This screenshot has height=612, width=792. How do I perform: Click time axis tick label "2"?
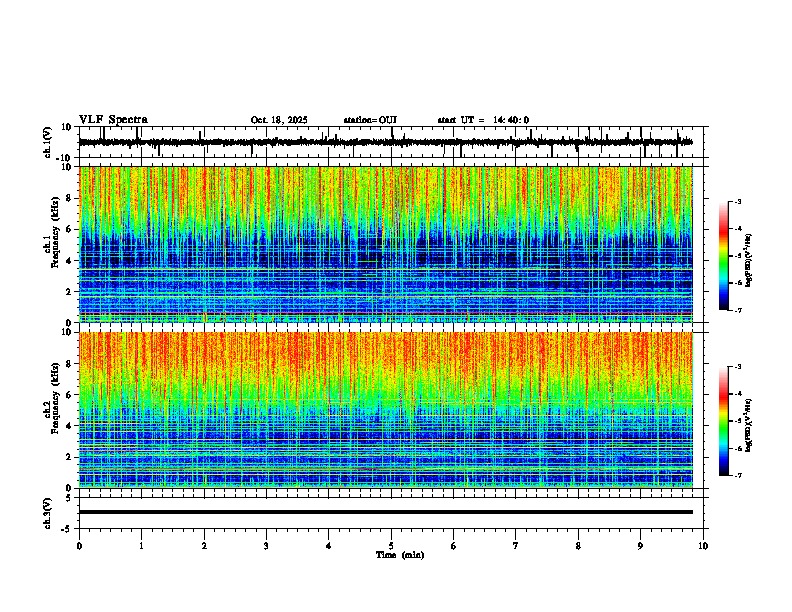pos(204,546)
